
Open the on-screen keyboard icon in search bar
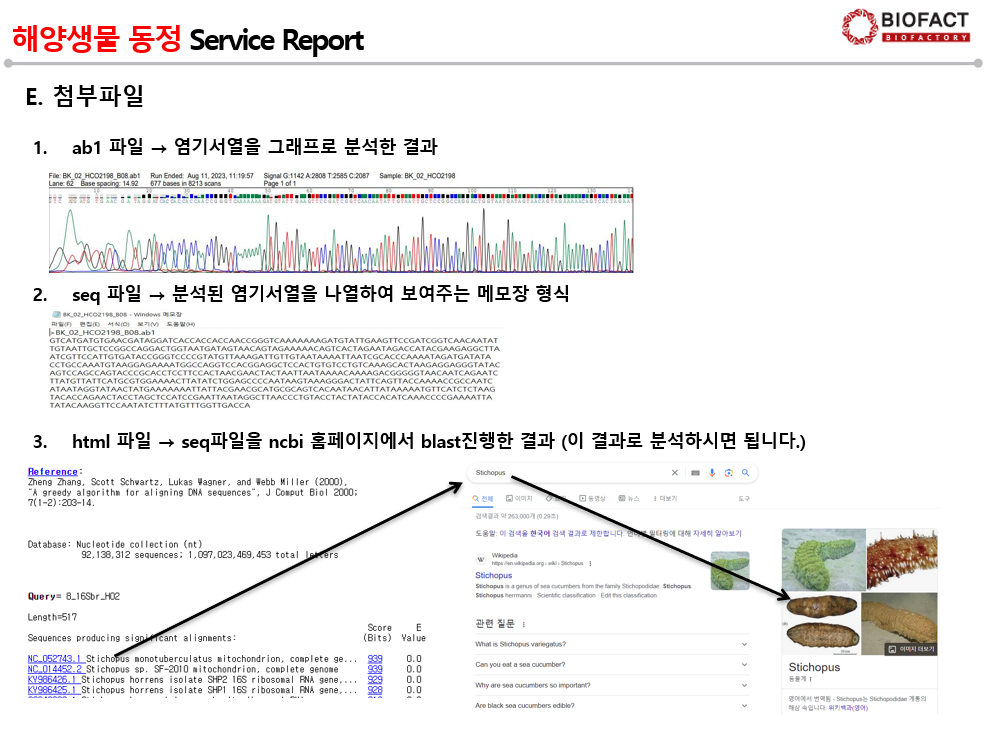coord(696,473)
